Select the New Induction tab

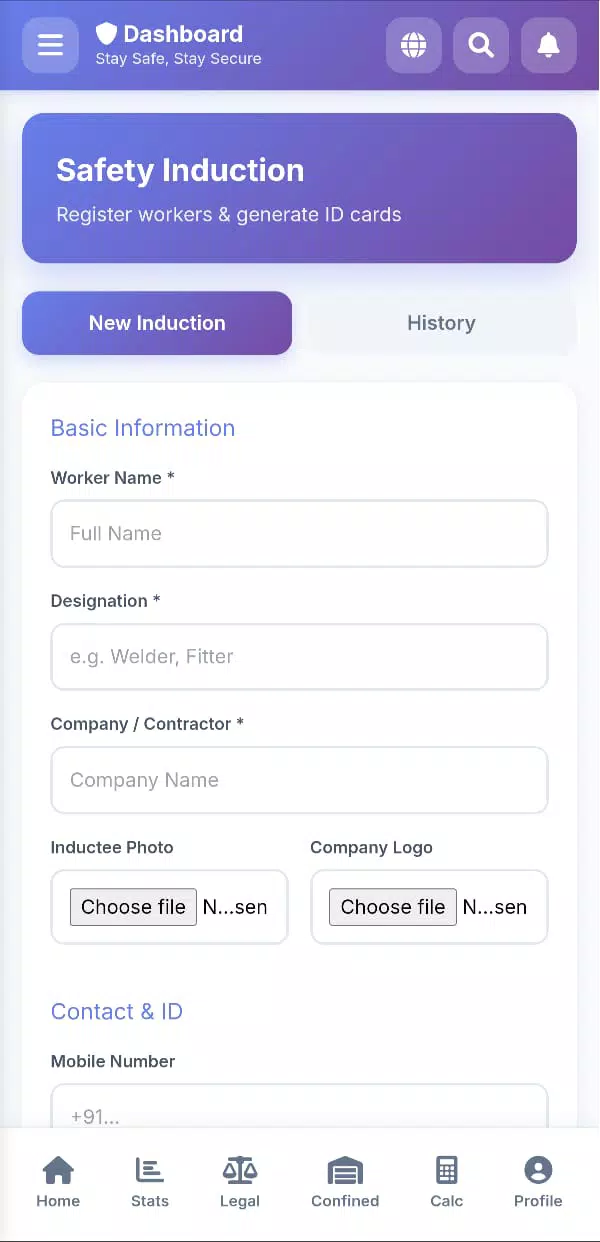pos(157,323)
